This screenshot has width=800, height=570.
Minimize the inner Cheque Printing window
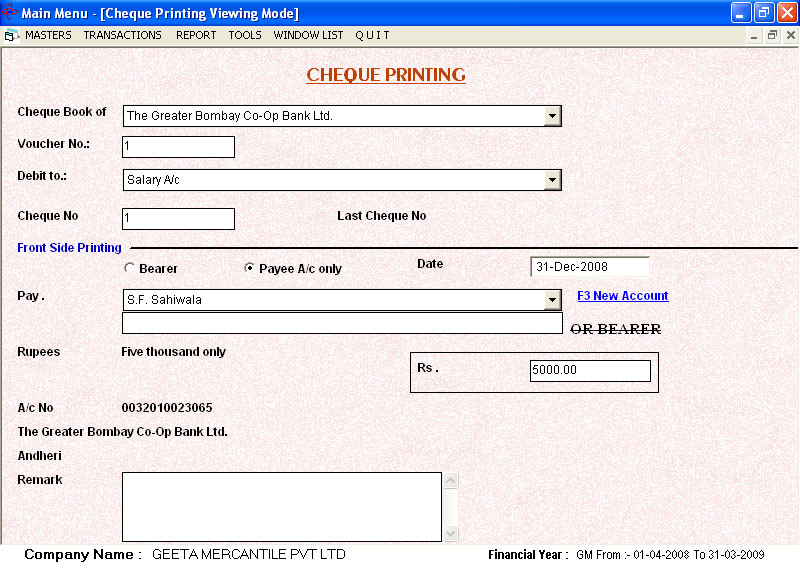[x=754, y=36]
